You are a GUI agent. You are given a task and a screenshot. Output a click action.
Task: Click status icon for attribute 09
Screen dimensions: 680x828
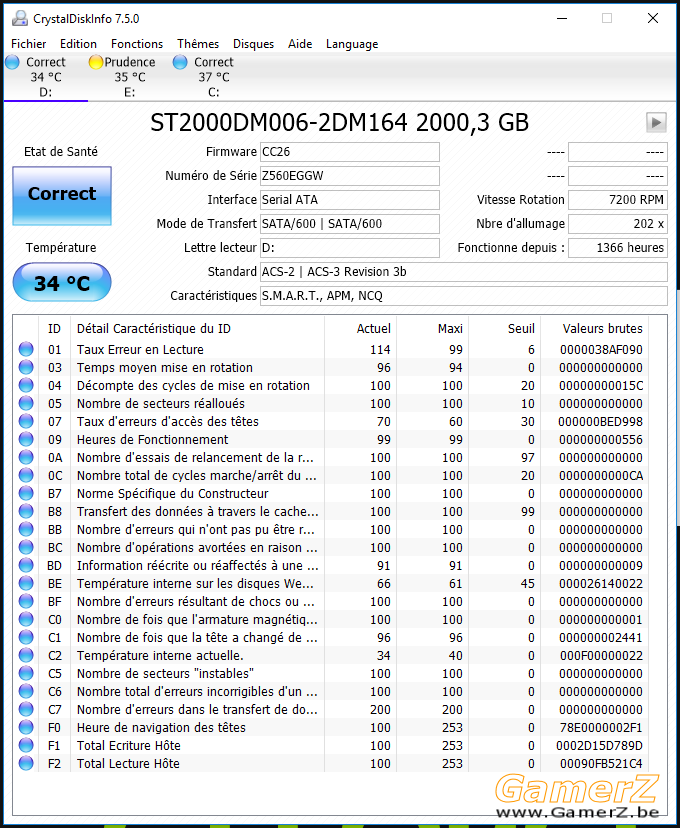tap(26, 439)
